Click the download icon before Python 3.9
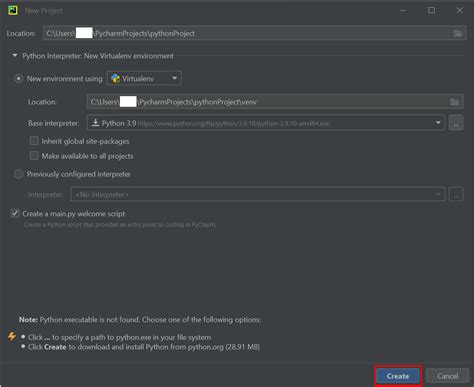Image resolution: width=474 pixels, height=387 pixels. (96, 123)
